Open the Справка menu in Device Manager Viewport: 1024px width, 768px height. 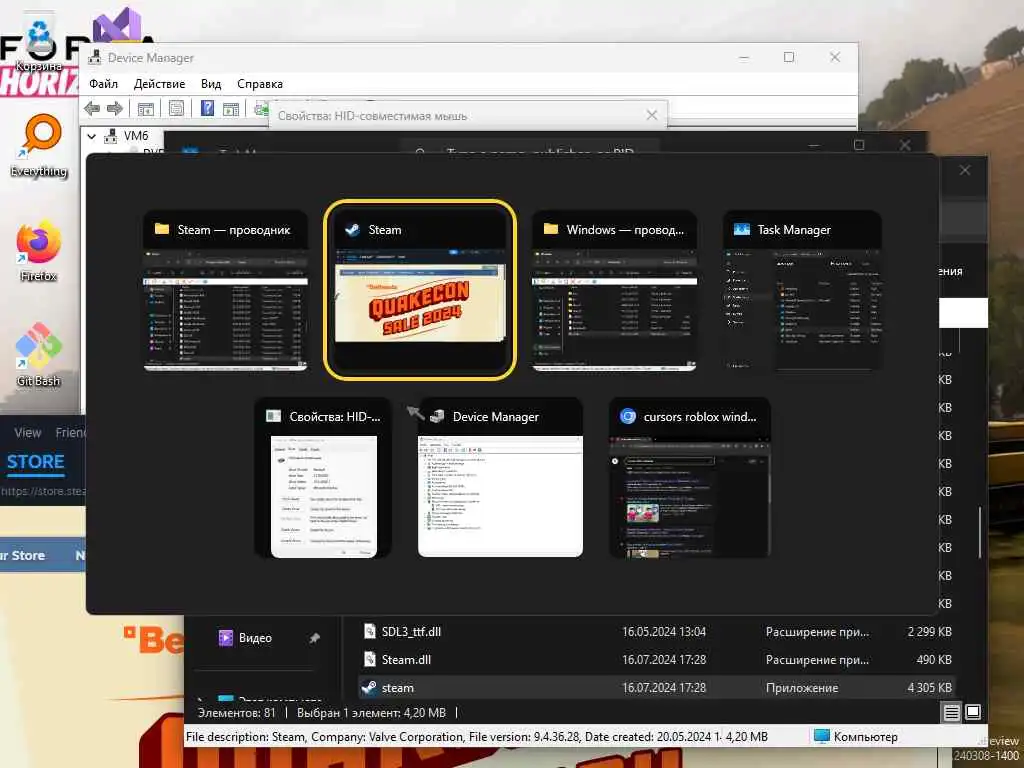(260, 84)
